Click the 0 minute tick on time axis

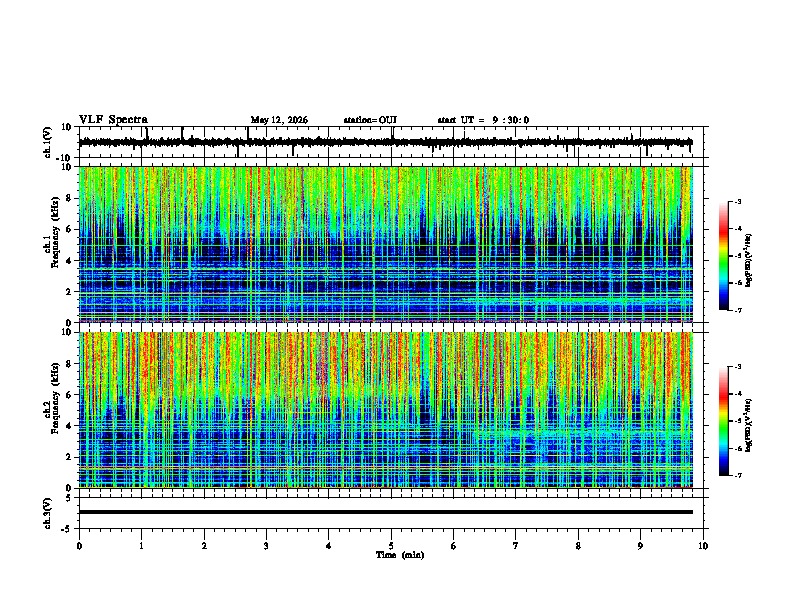[x=79, y=546]
